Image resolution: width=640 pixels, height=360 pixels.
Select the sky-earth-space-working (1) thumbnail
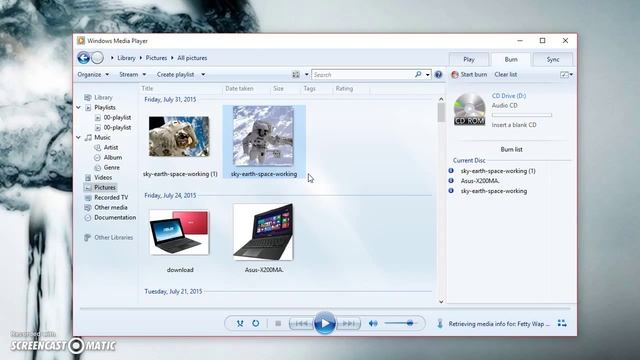[x=179, y=136]
